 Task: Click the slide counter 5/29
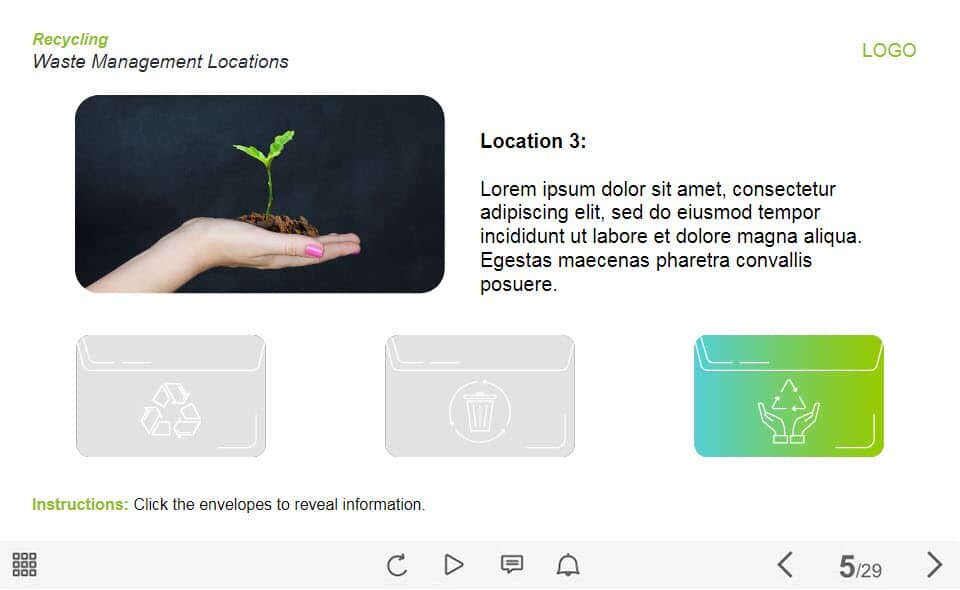click(860, 567)
